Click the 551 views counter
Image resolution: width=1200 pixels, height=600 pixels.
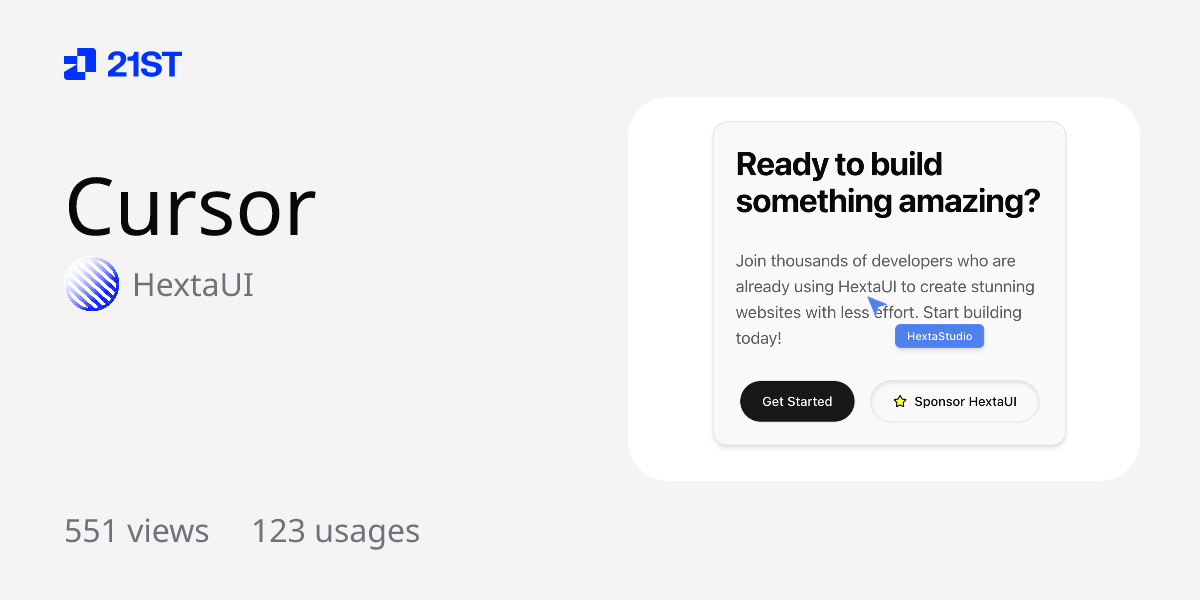click(x=136, y=530)
